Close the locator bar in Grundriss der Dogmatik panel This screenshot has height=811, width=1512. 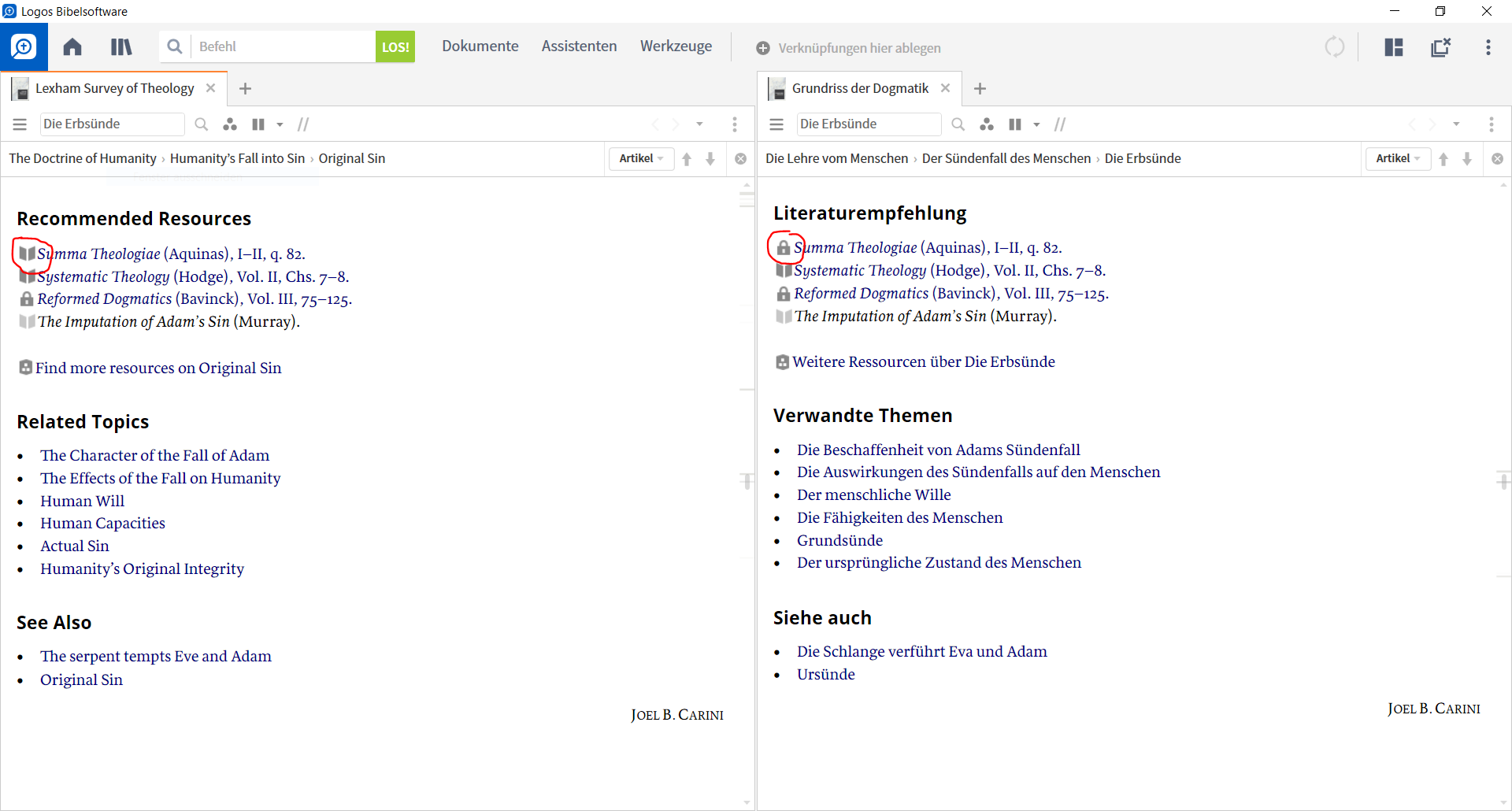click(1498, 159)
